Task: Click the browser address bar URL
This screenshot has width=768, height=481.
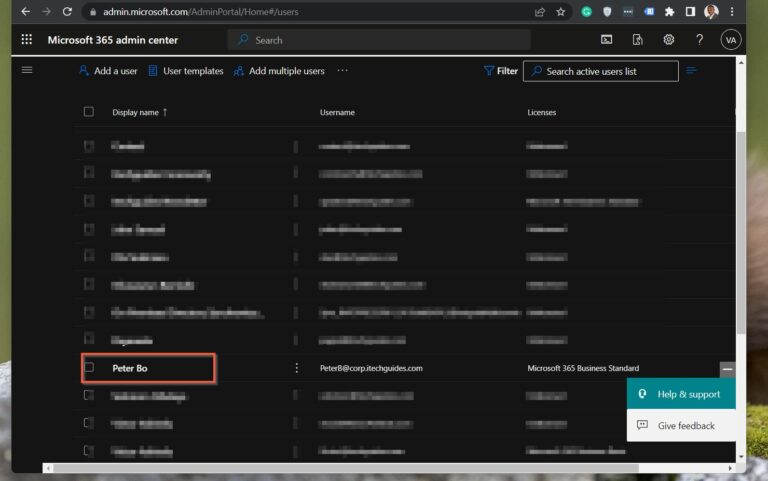Action: (200, 12)
